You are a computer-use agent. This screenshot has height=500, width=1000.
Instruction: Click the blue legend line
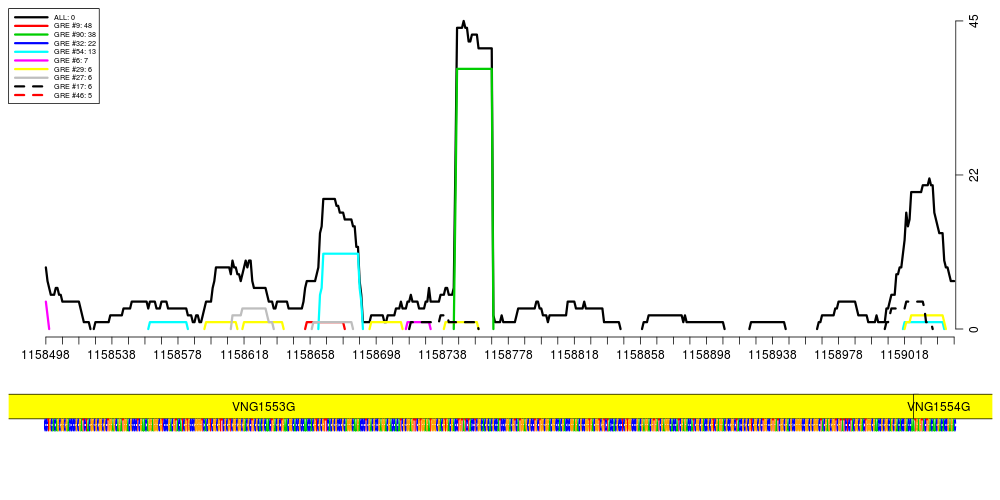31,44
